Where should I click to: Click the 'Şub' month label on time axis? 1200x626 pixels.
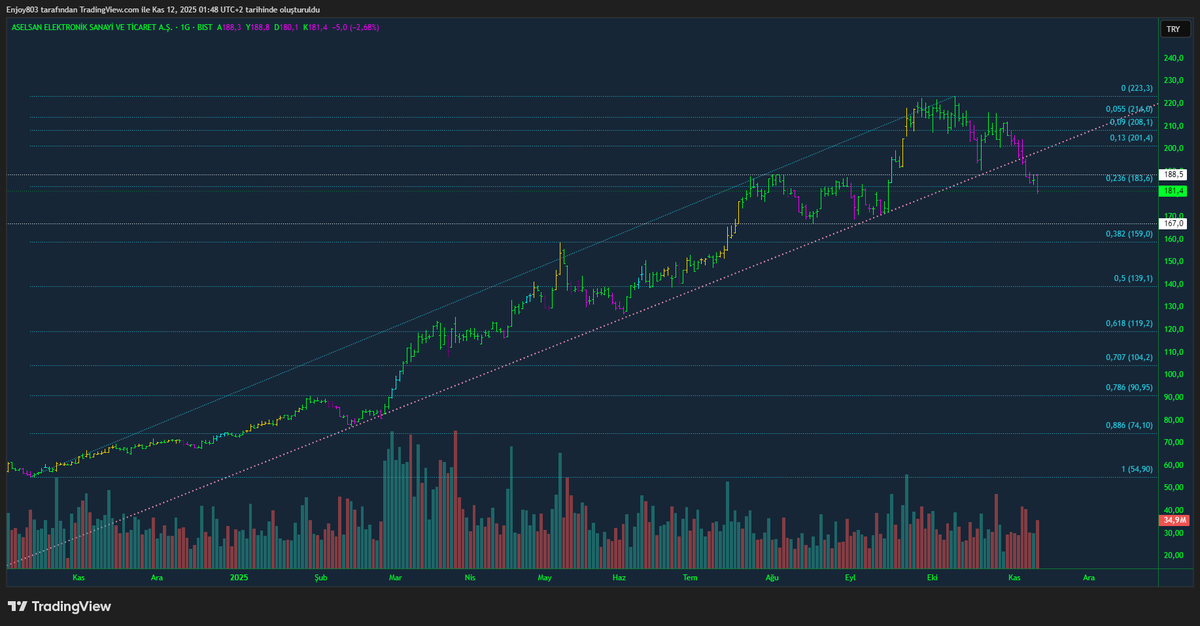coord(320,577)
